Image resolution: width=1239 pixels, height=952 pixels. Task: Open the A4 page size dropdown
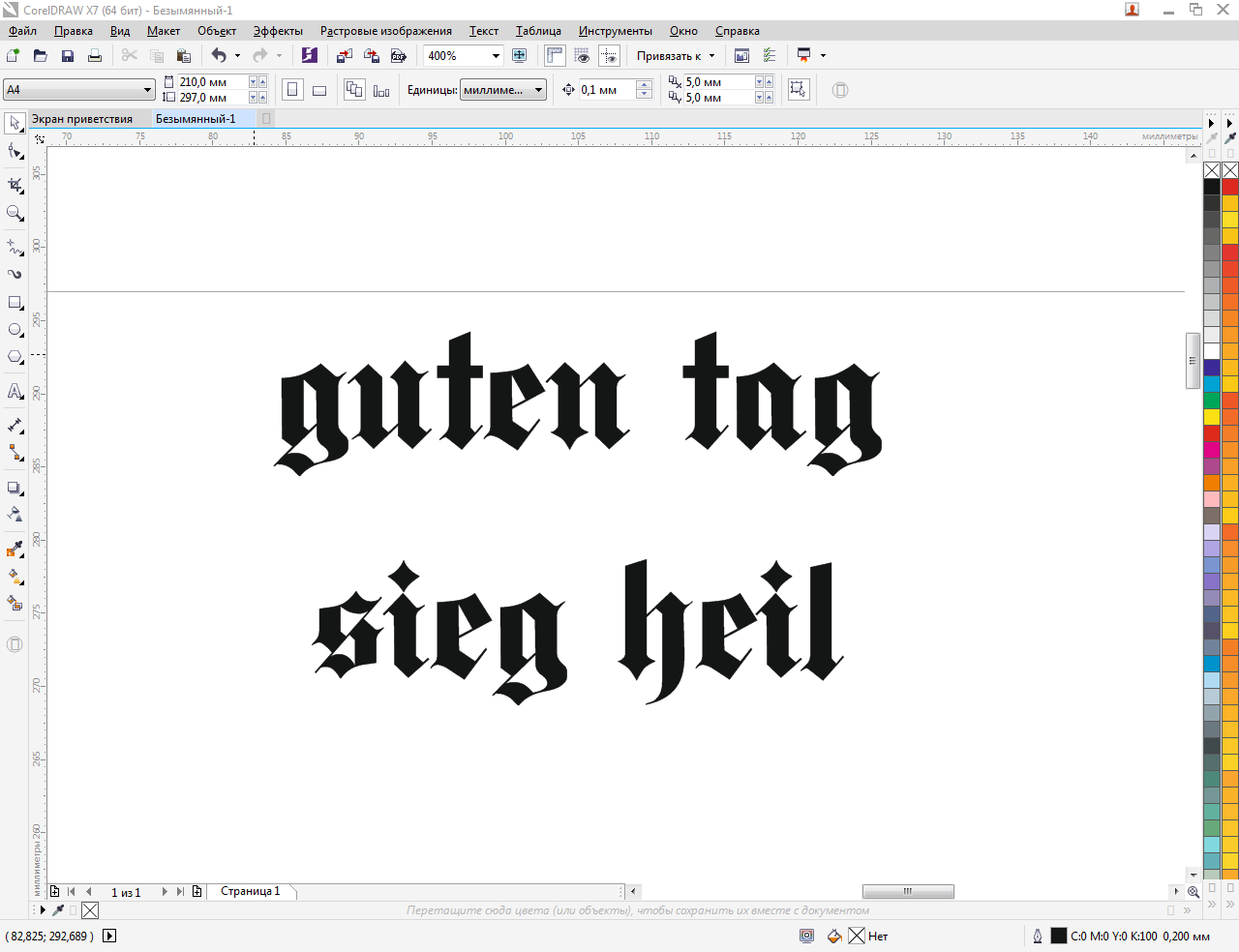pos(147,90)
